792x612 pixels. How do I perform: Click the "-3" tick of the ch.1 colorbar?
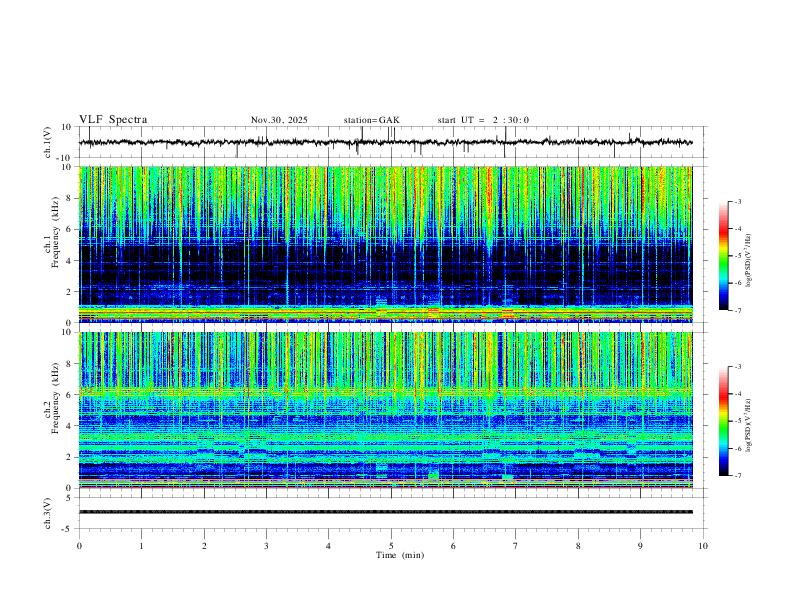[737, 201]
